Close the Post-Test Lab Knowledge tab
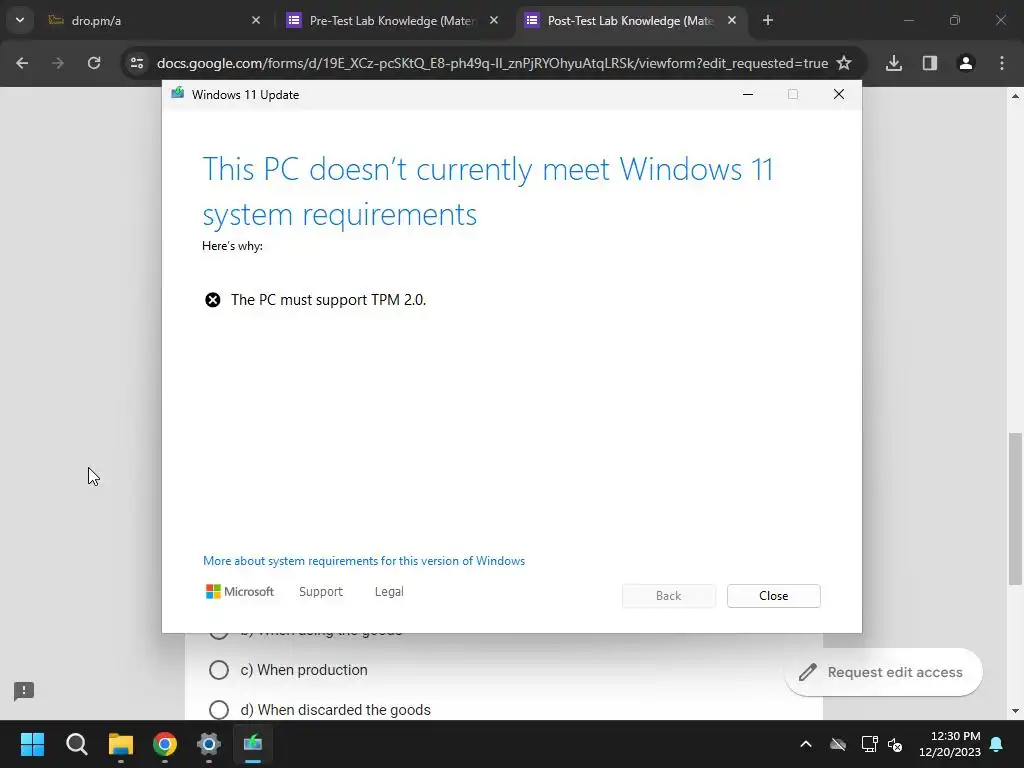The image size is (1024, 768). tap(732, 20)
